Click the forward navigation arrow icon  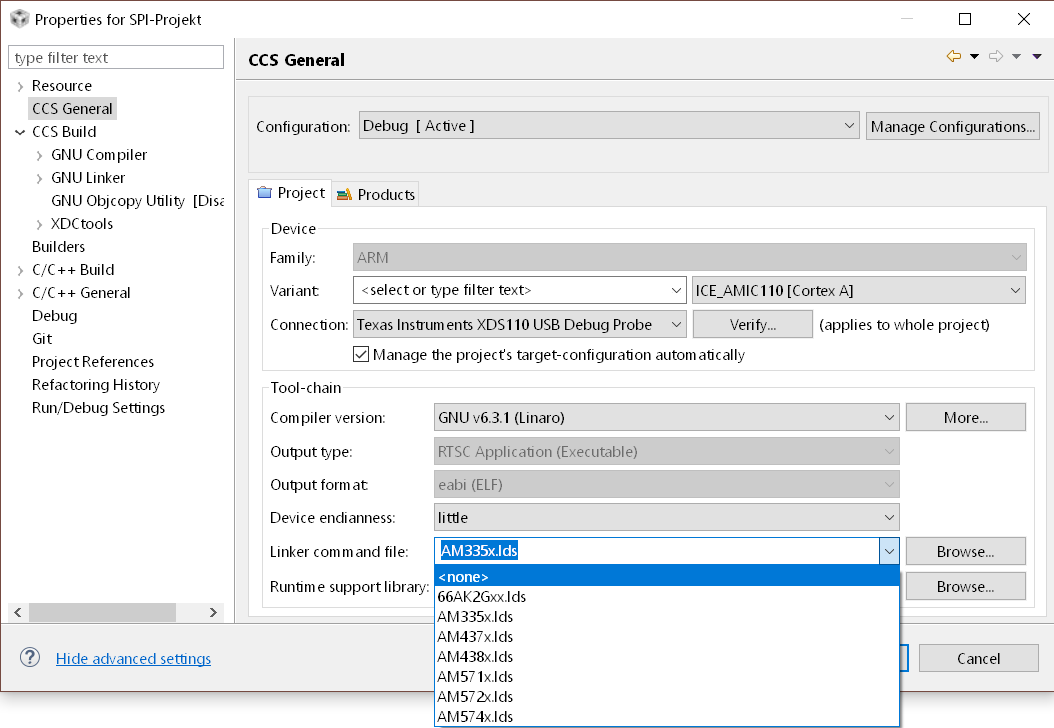coord(996,56)
